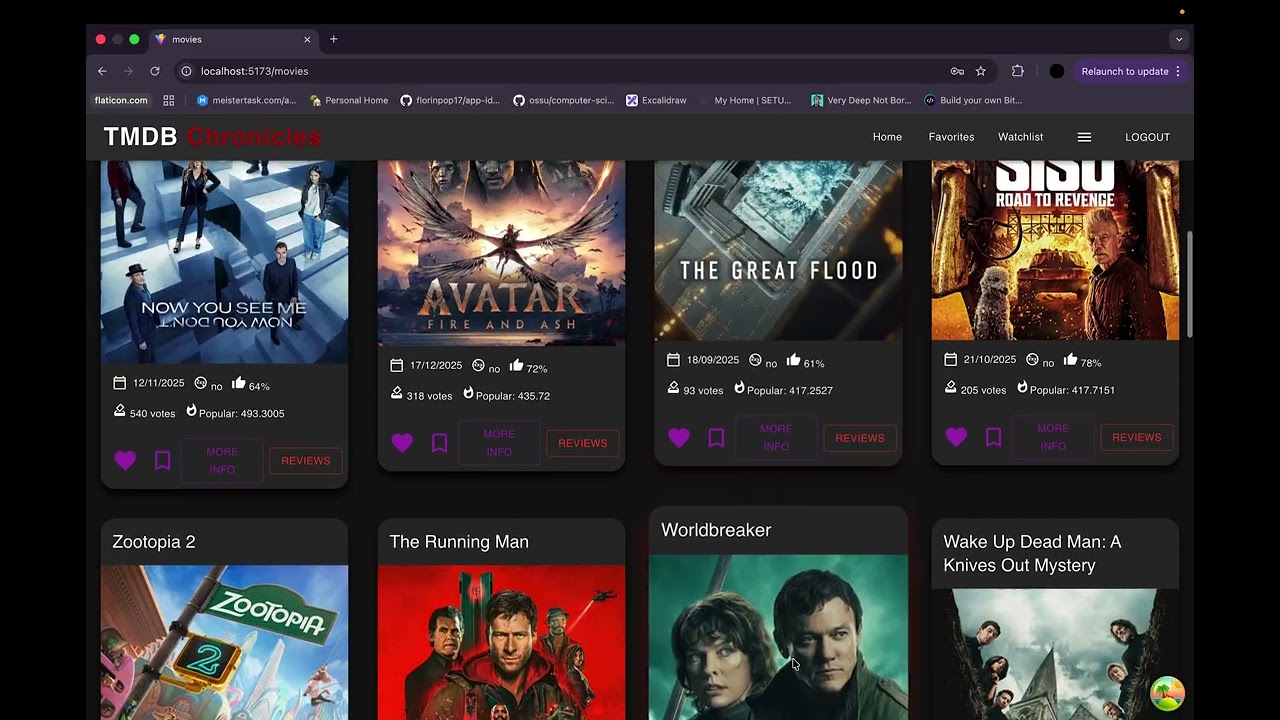The width and height of the screenshot is (1280, 720).
Task: Click Relaunch to update button
Action: [x=1125, y=71]
